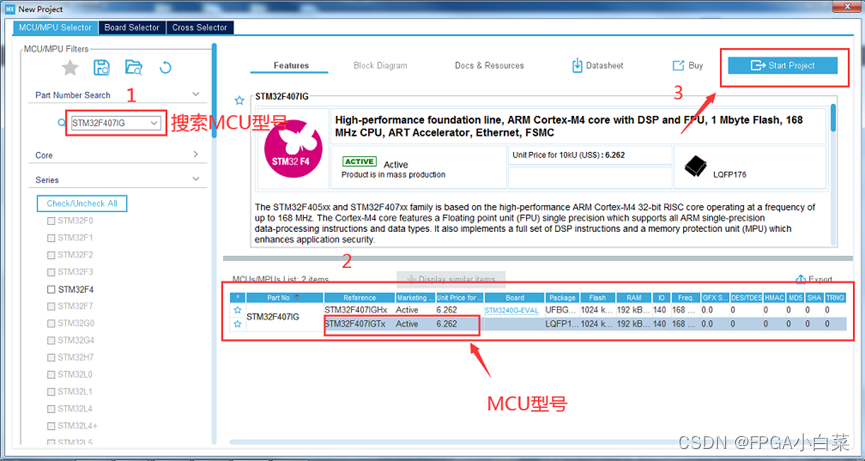Tick the STM32L1 series checkbox

(51, 392)
